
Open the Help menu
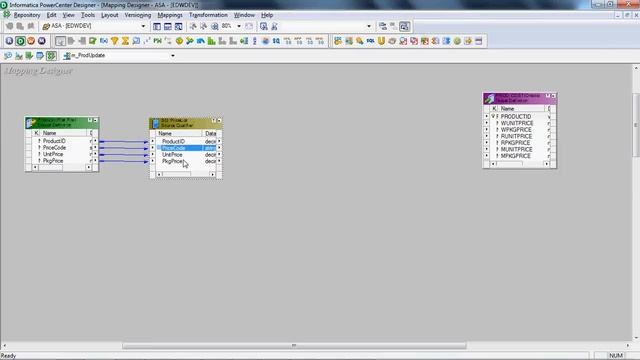(x=267, y=15)
